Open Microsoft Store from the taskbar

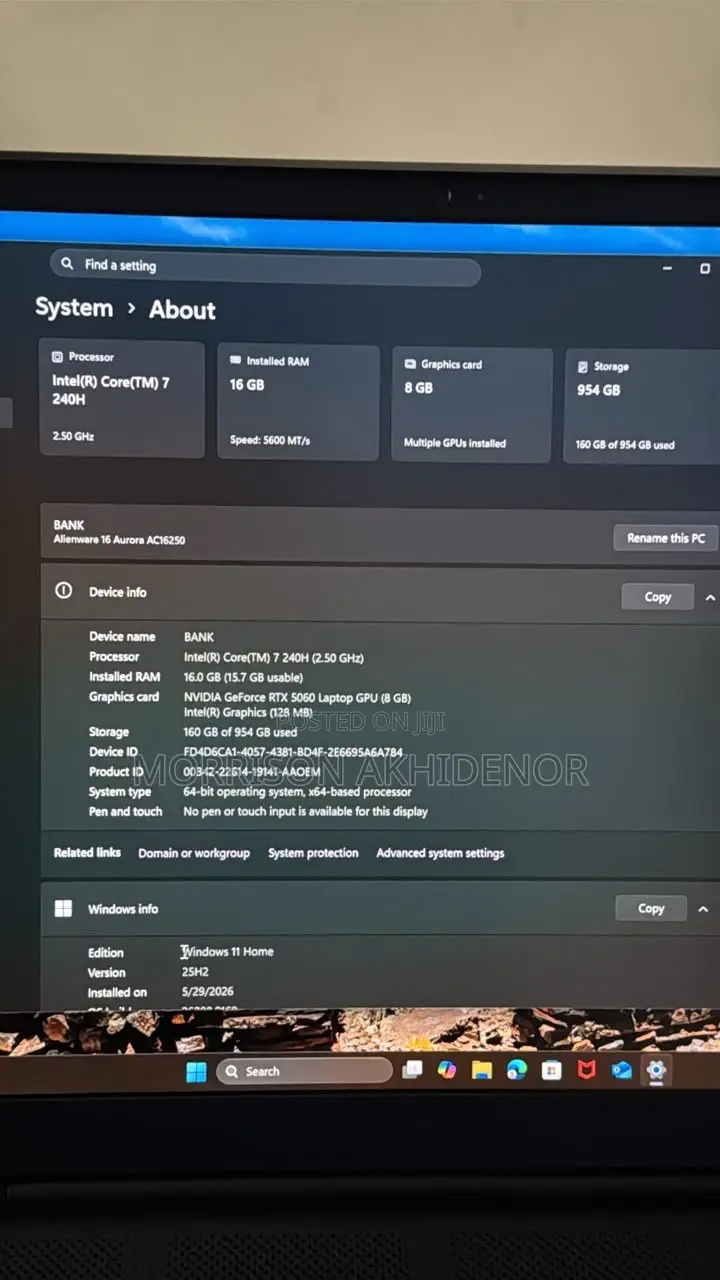tap(551, 1070)
